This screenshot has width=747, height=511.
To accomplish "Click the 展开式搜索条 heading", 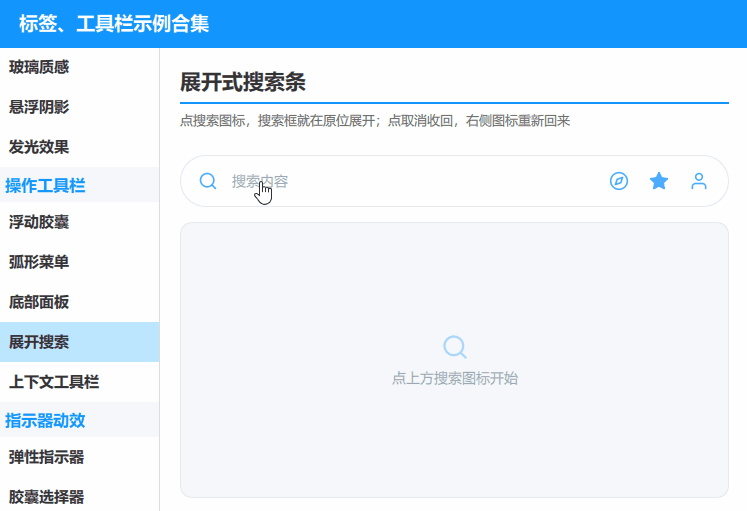I will click(242, 82).
